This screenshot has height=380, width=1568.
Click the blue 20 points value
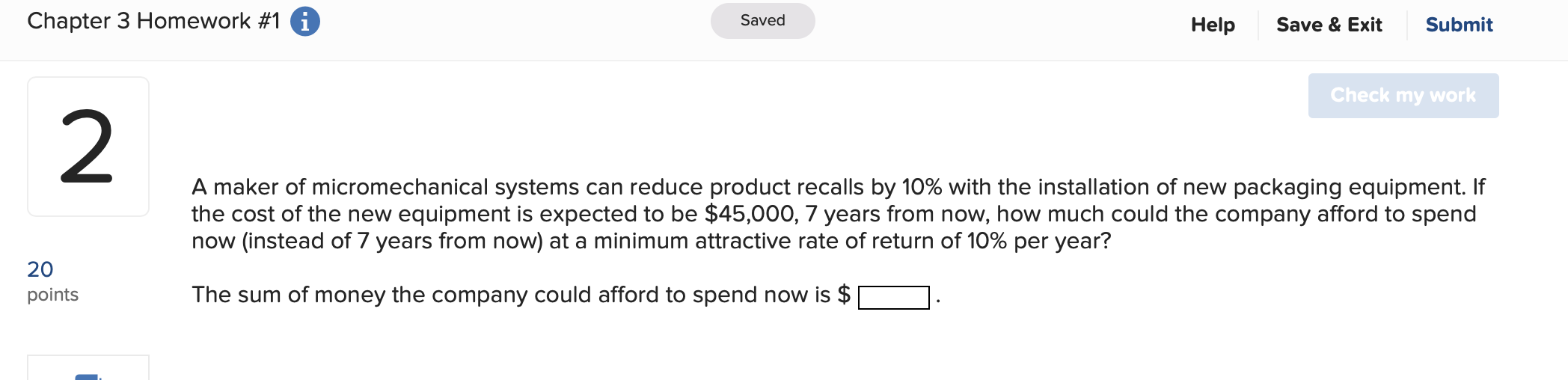[x=40, y=269]
